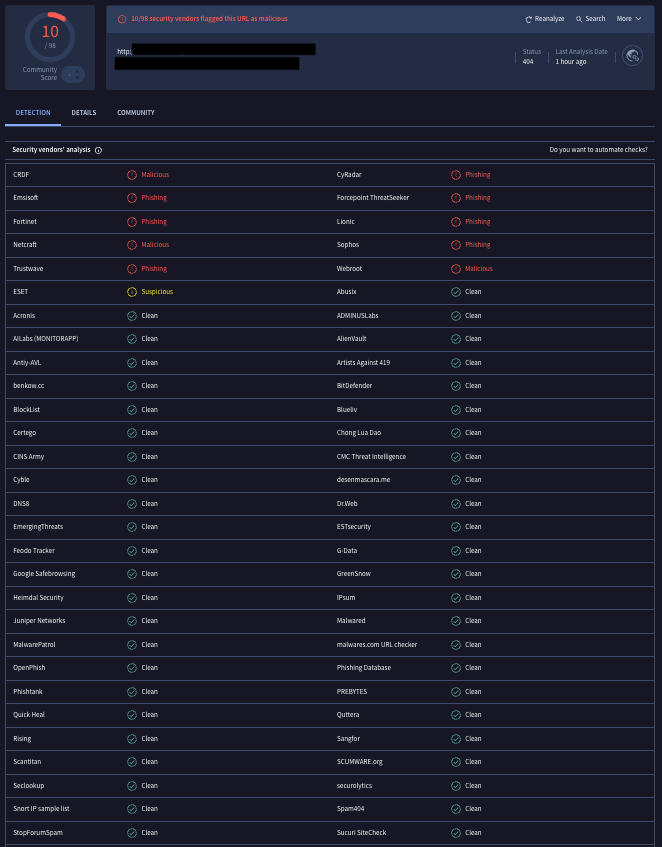
Task: Click the Artists Against 419 vendor name
Action: pyautogui.click(x=363, y=362)
